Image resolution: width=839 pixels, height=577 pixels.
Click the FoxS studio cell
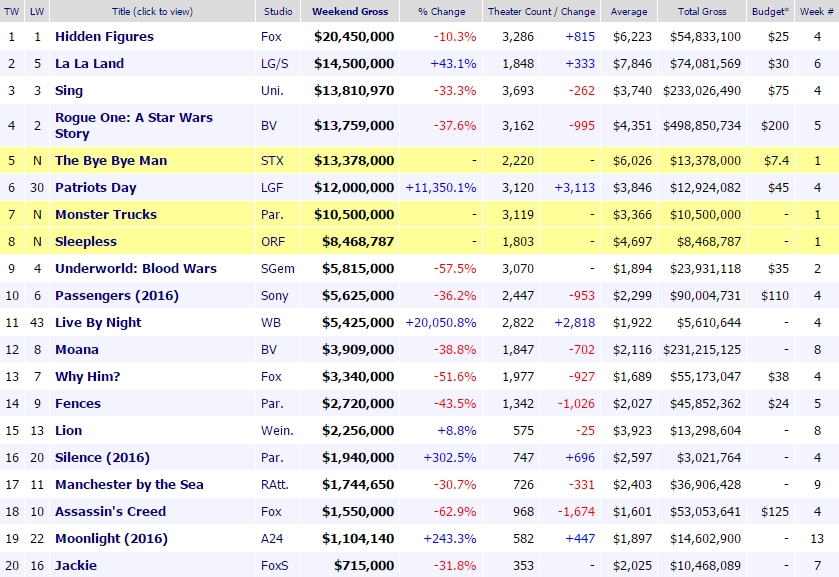(x=274, y=566)
